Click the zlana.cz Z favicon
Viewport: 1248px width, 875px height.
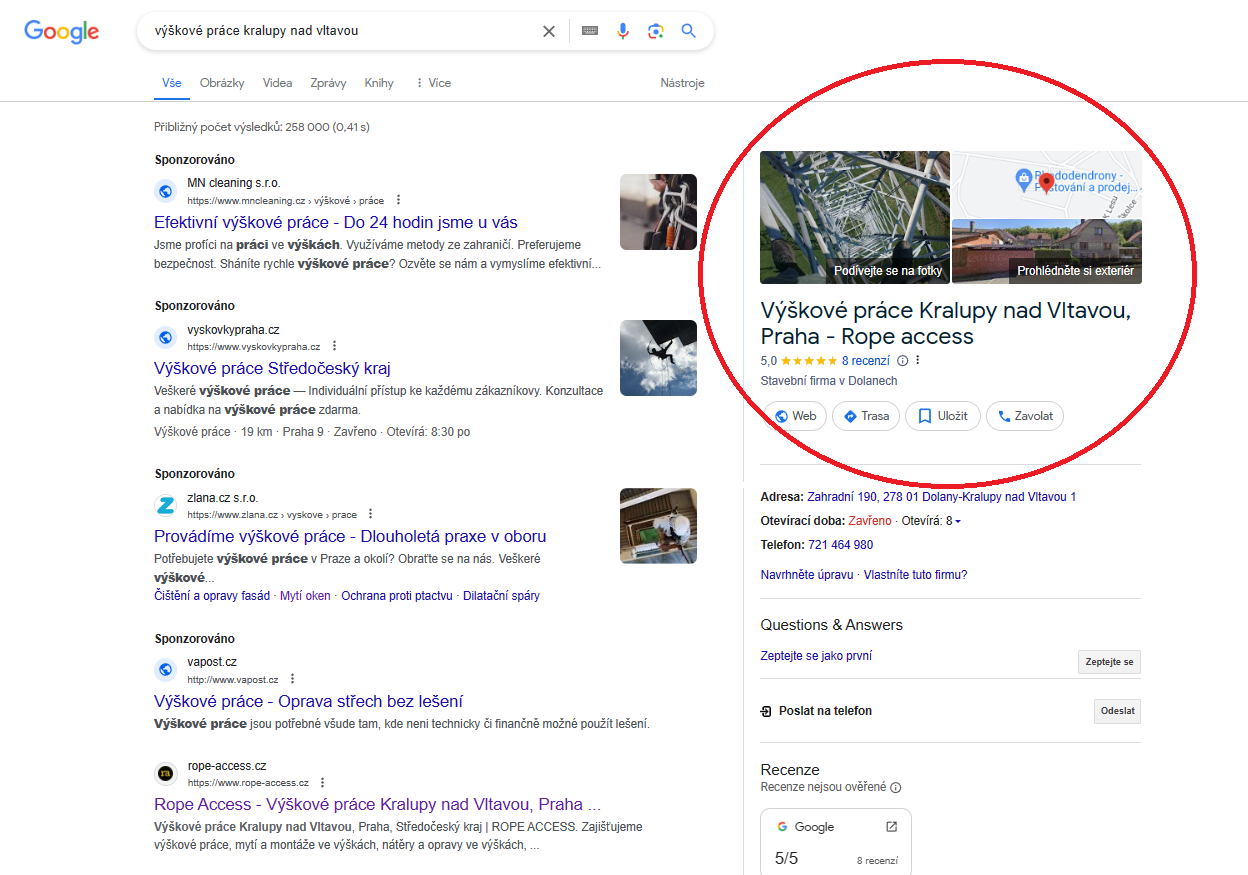[x=166, y=505]
